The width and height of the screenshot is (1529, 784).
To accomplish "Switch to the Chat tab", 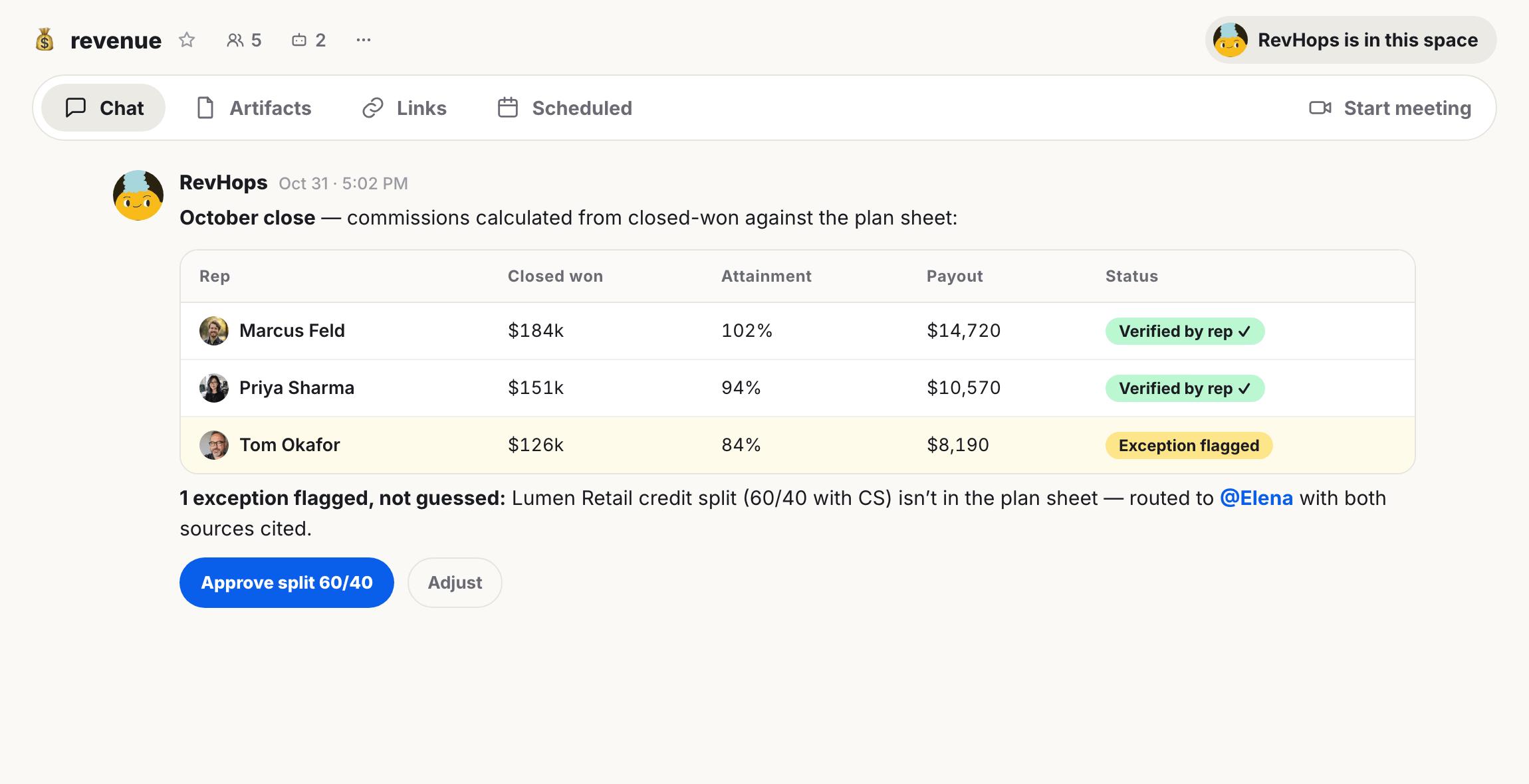I will click(x=104, y=108).
